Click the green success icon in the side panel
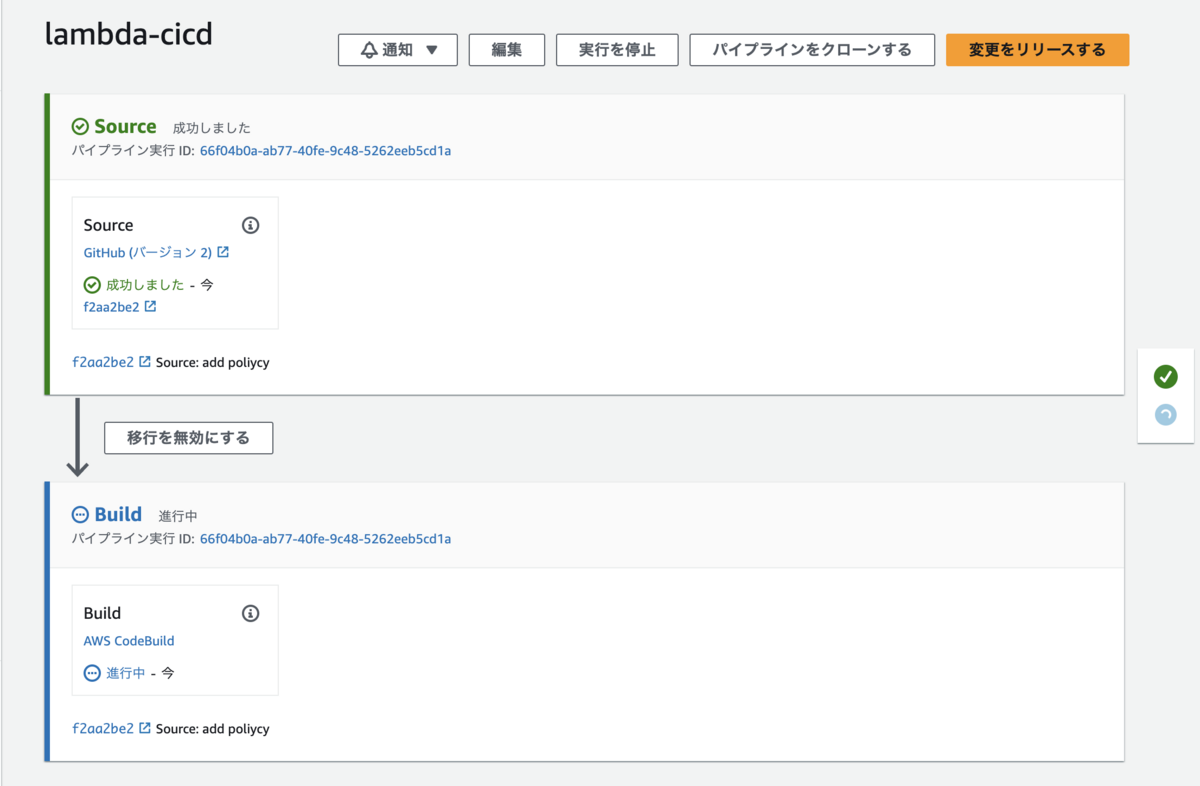The height and width of the screenshot is (786, 1200). point(1165,377)
